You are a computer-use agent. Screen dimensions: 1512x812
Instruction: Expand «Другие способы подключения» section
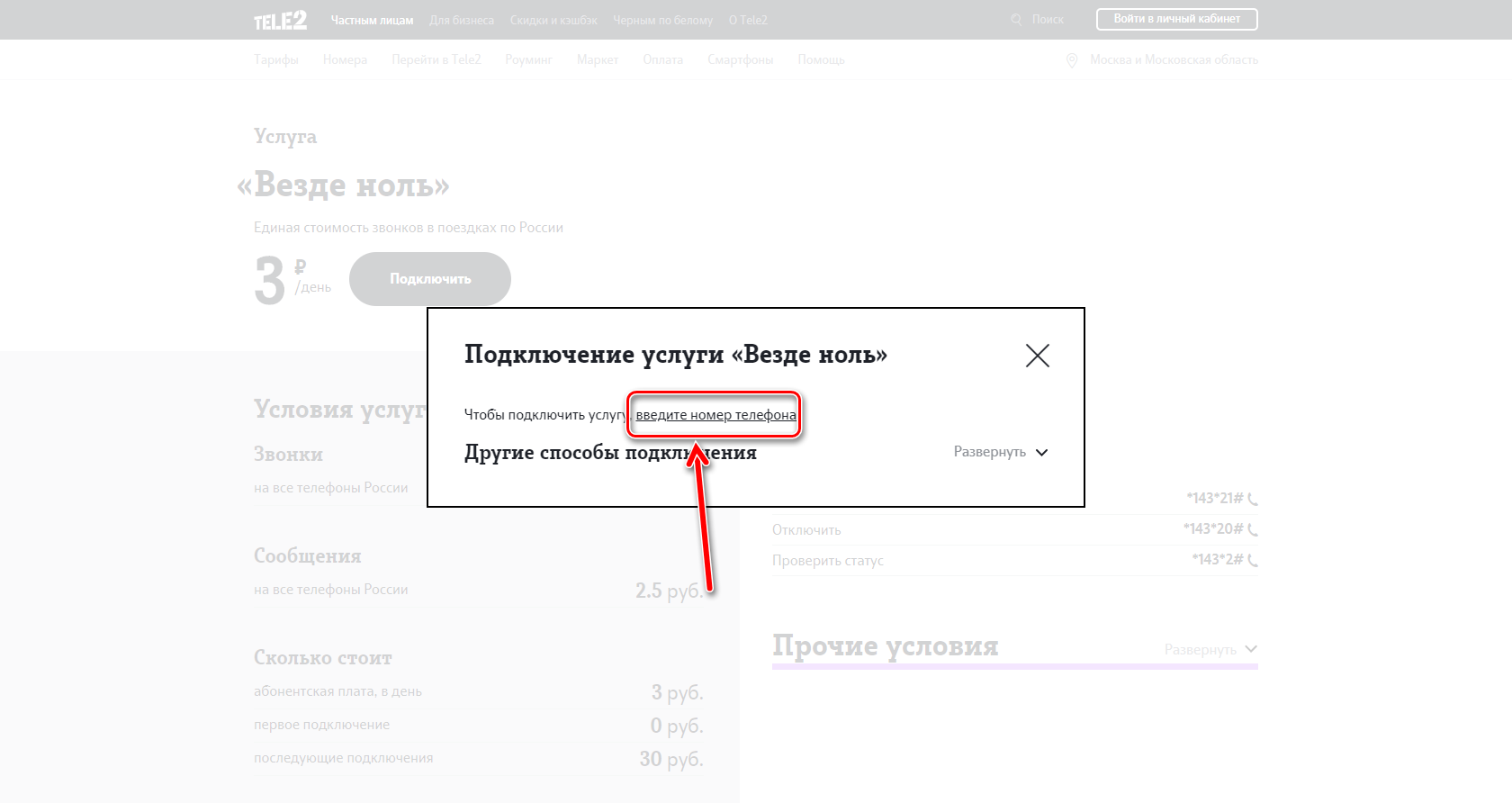point(1001,452)
